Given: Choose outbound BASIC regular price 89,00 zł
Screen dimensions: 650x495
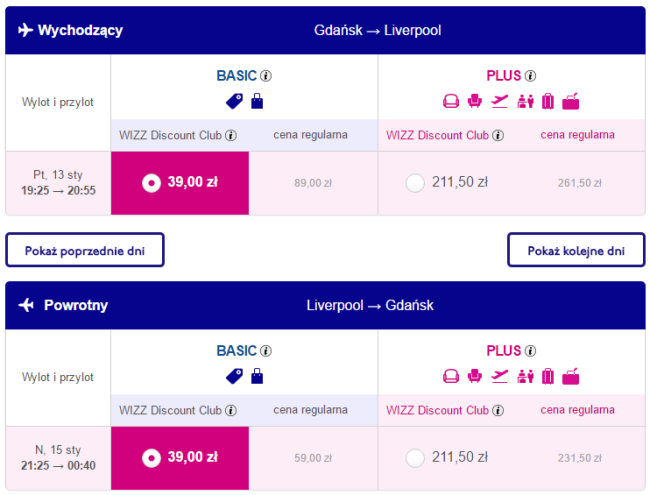Looking at the screenshot, I should [x=313, y=183].
